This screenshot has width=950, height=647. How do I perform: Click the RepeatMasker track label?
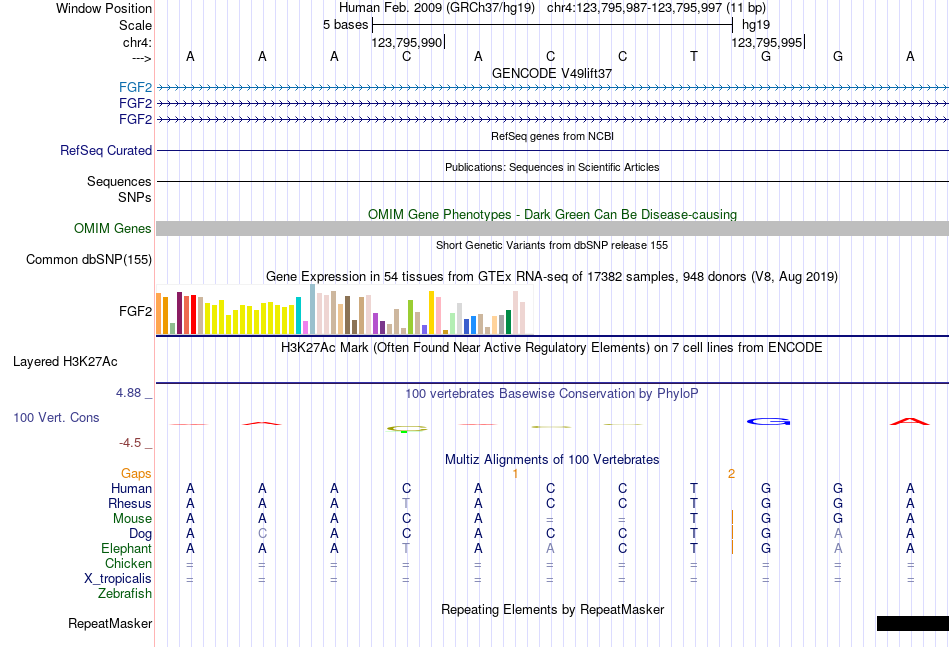coord(110,623)
